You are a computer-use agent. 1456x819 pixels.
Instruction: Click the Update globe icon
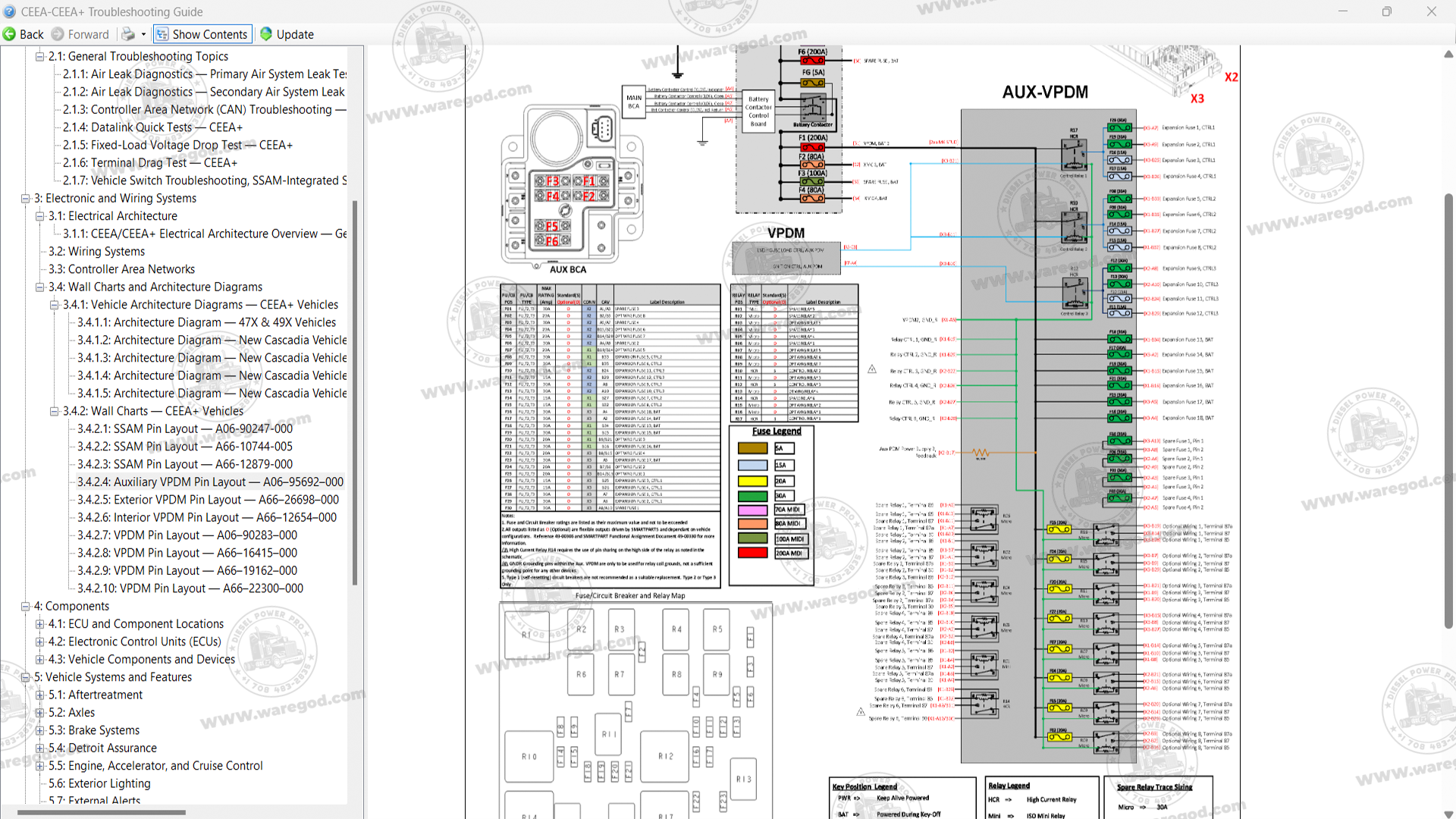point(266,34)
